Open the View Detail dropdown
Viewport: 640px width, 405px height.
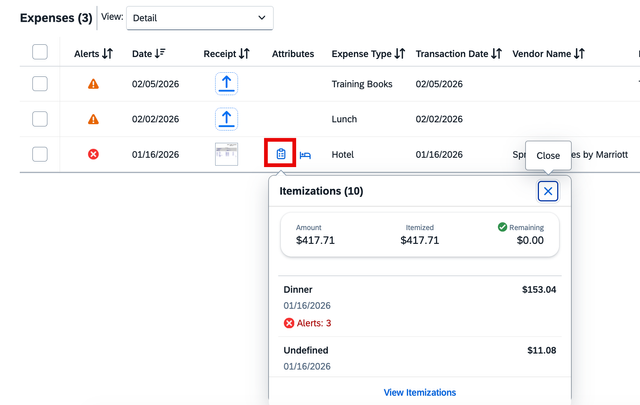pos(200,18)
